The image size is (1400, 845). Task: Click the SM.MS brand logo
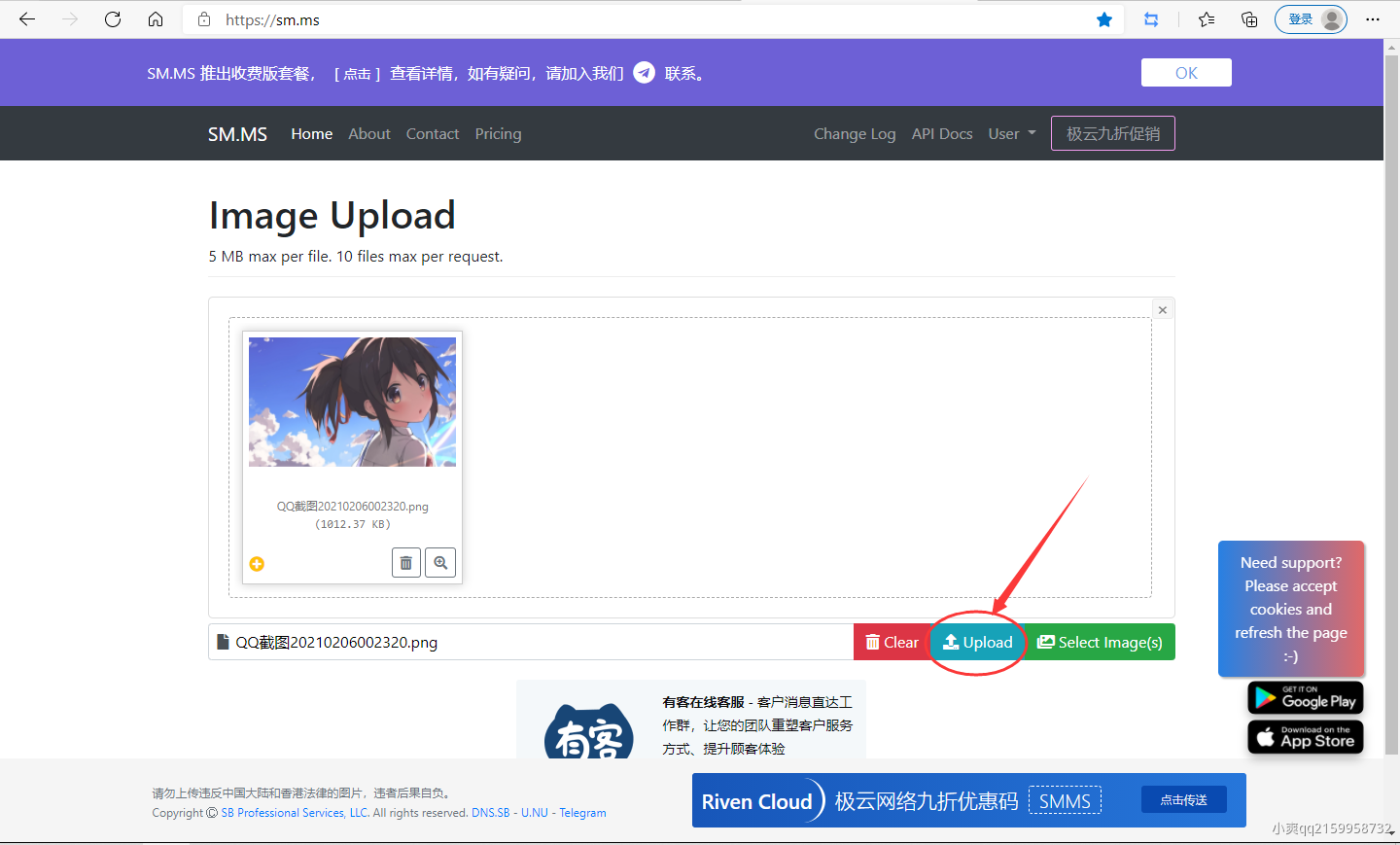click(237, 134)
